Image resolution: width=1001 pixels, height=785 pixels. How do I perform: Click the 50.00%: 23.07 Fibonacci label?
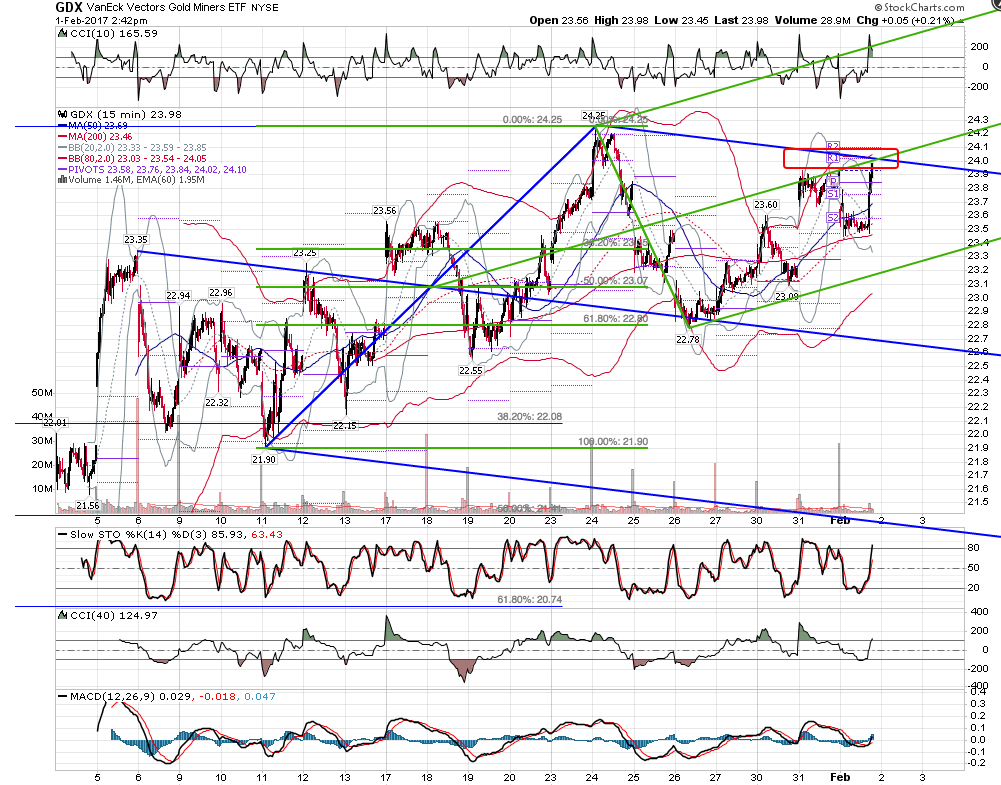click(x=615, y=281)
